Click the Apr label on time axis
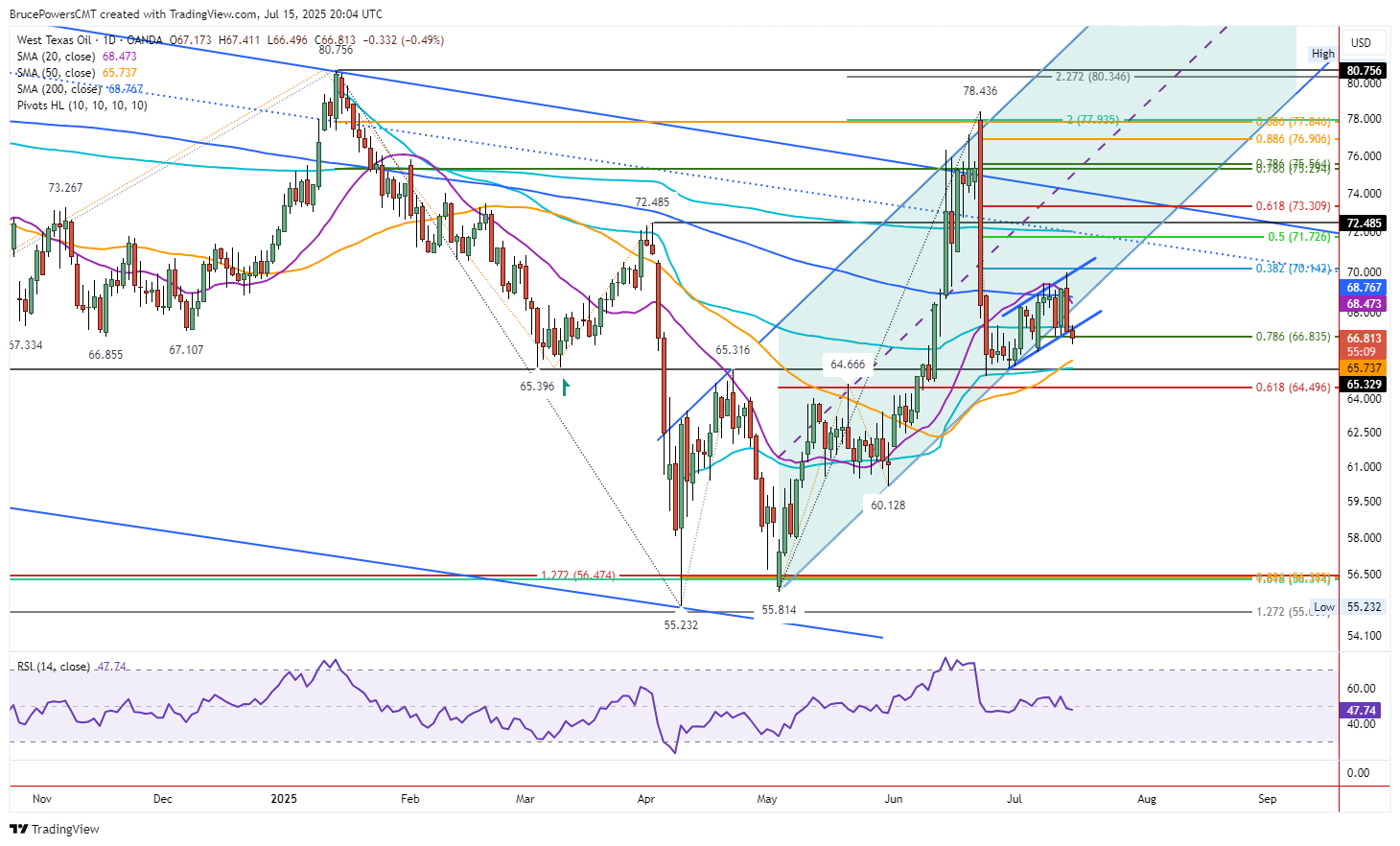The height and width of the screenshot is (846, 1400). point(646,798)
